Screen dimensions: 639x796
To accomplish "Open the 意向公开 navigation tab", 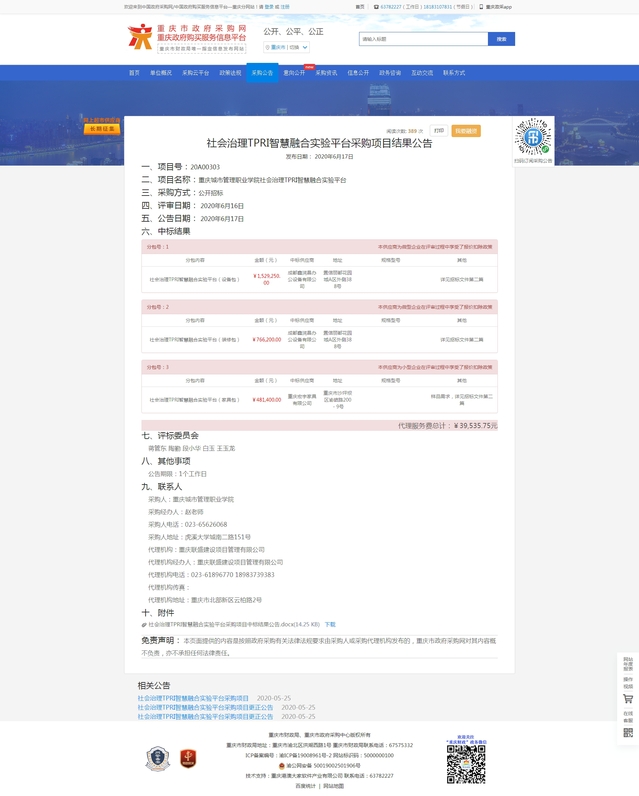I will (294, 73).
